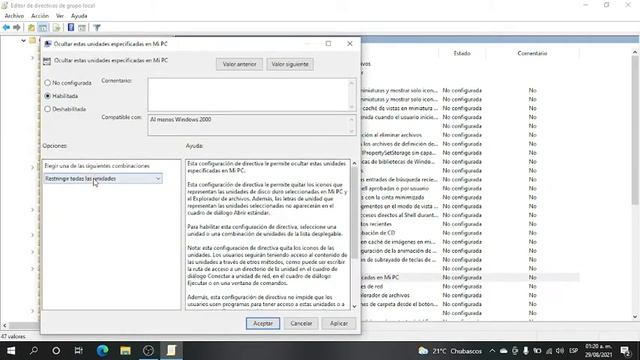This screenshot has width=640, height=360.
Task: Open Task View on taskbar
Action: [x=79, y=351]
